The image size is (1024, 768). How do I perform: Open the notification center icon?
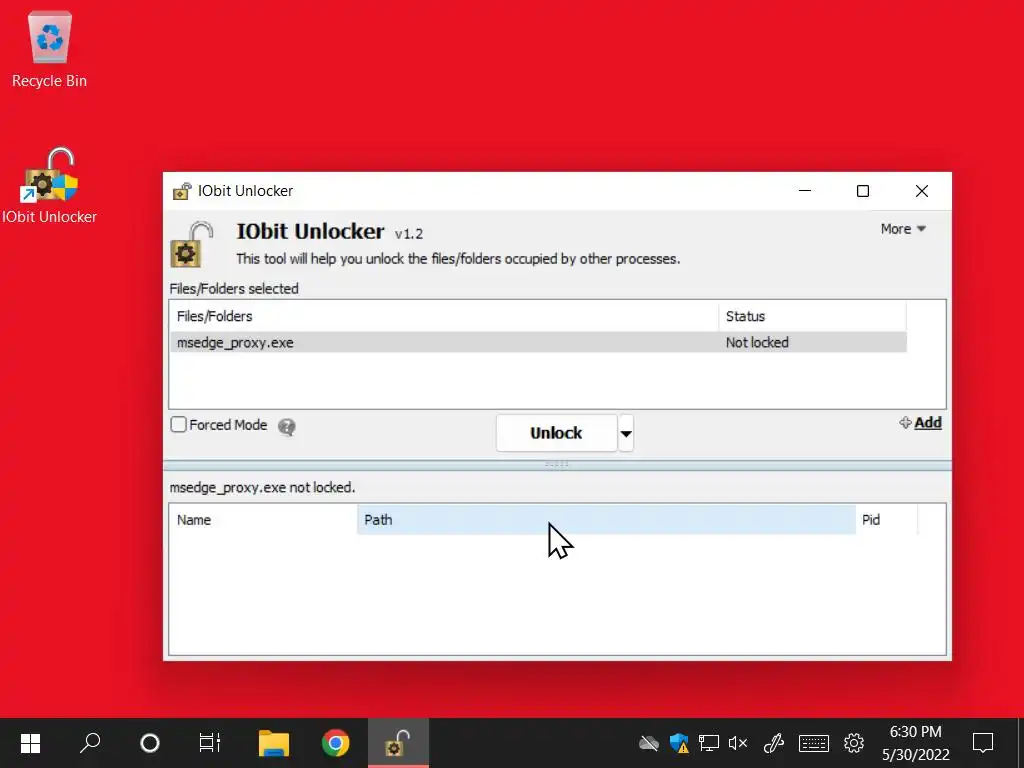(983, 743)
